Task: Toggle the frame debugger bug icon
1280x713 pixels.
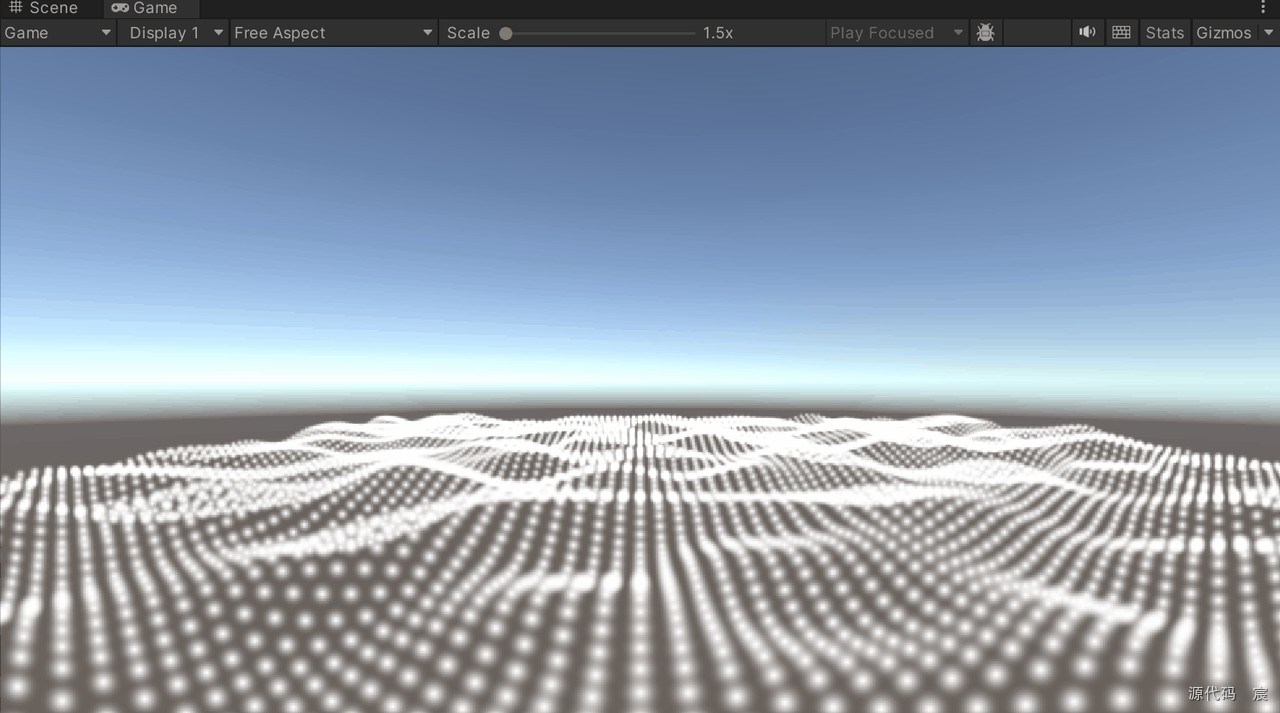Action: tap(985, 33)
